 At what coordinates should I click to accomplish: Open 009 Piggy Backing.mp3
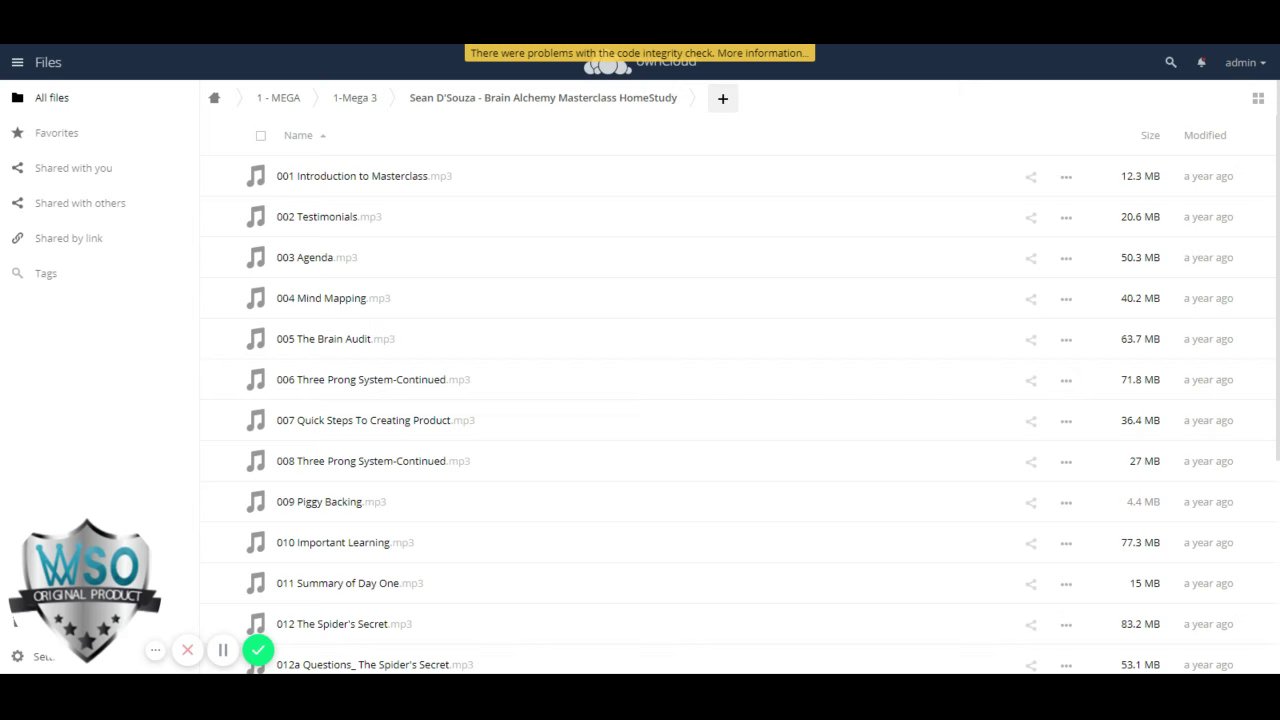331,502
